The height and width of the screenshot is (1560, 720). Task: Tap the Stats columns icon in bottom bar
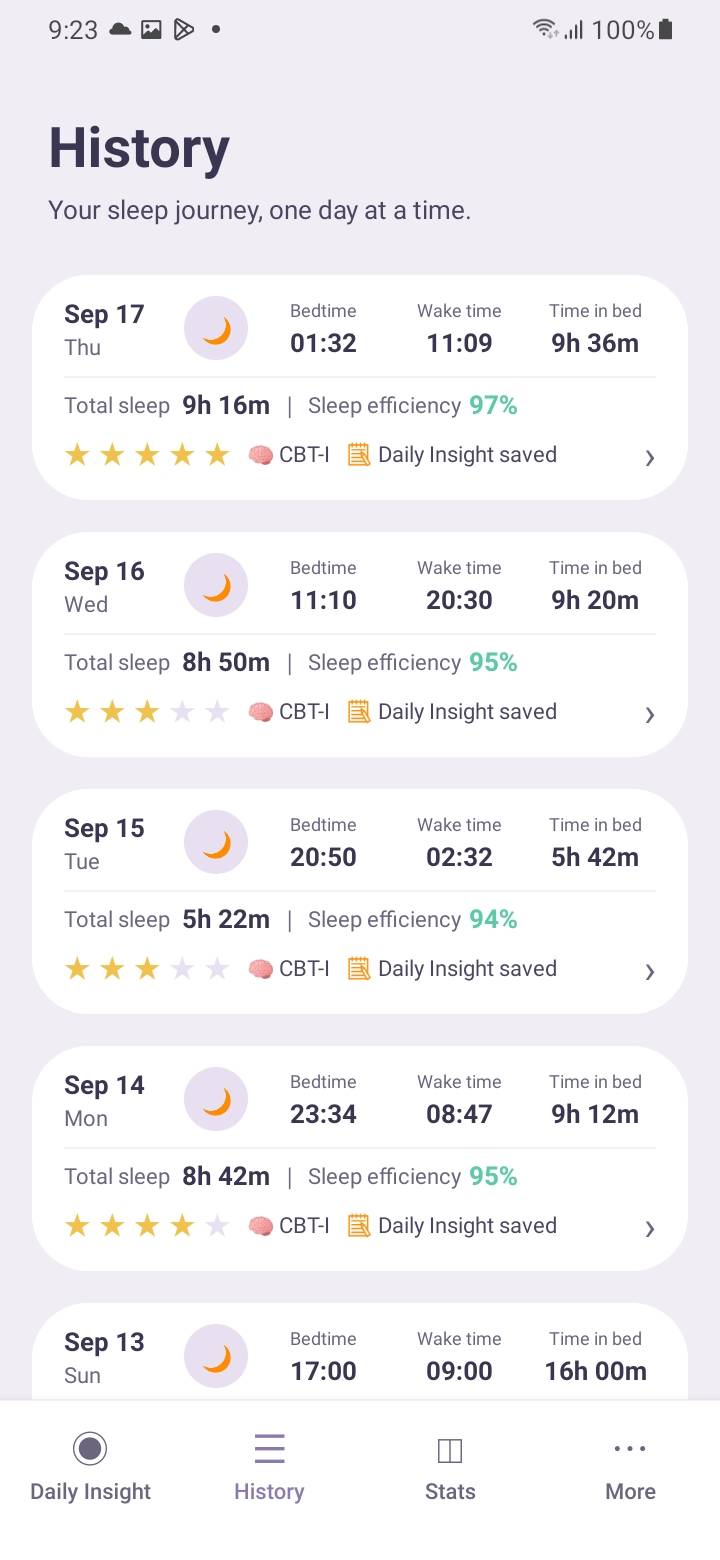point(450,1450)
